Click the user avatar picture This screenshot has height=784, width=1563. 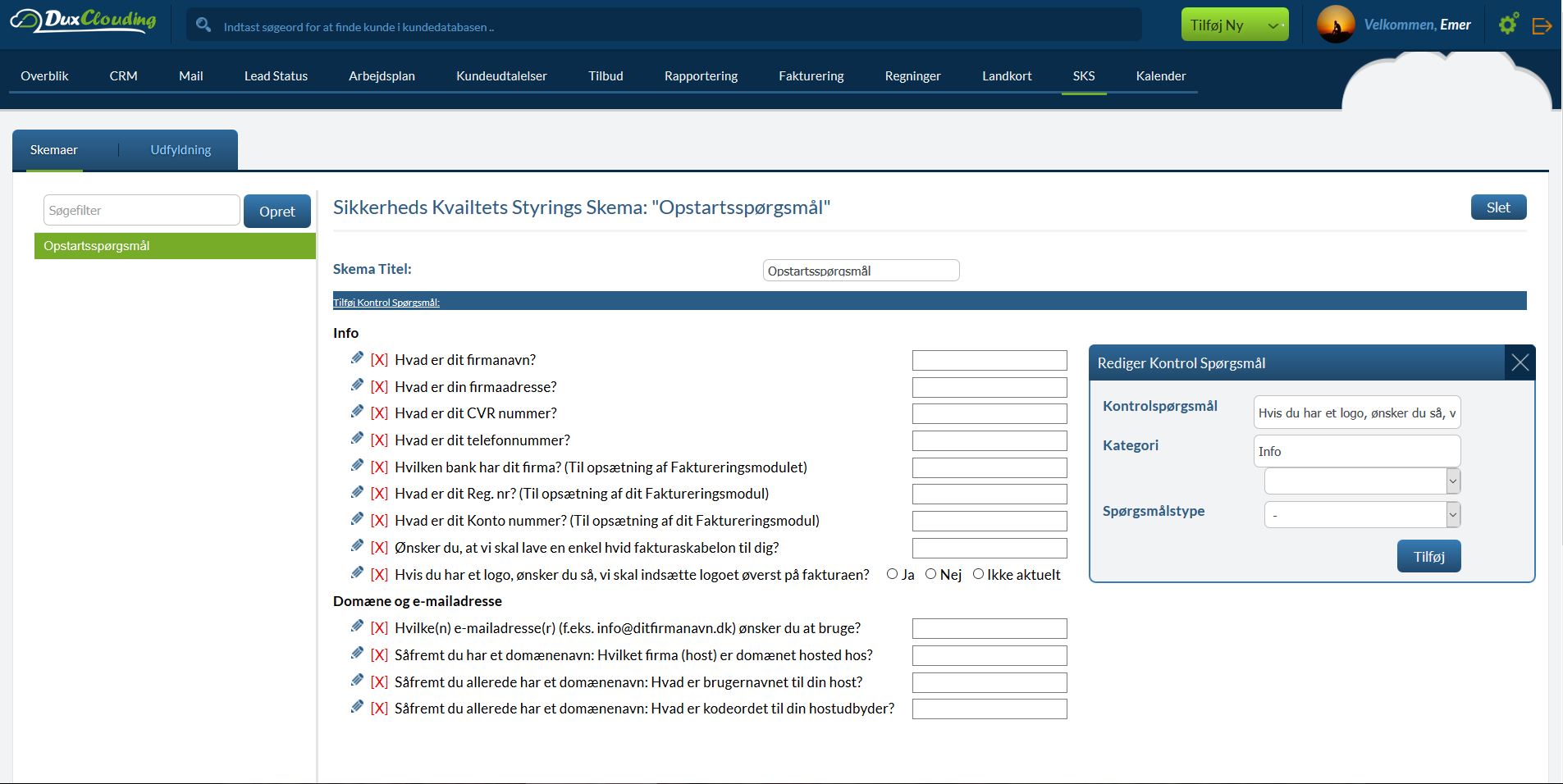click(x=1335, y=25)
